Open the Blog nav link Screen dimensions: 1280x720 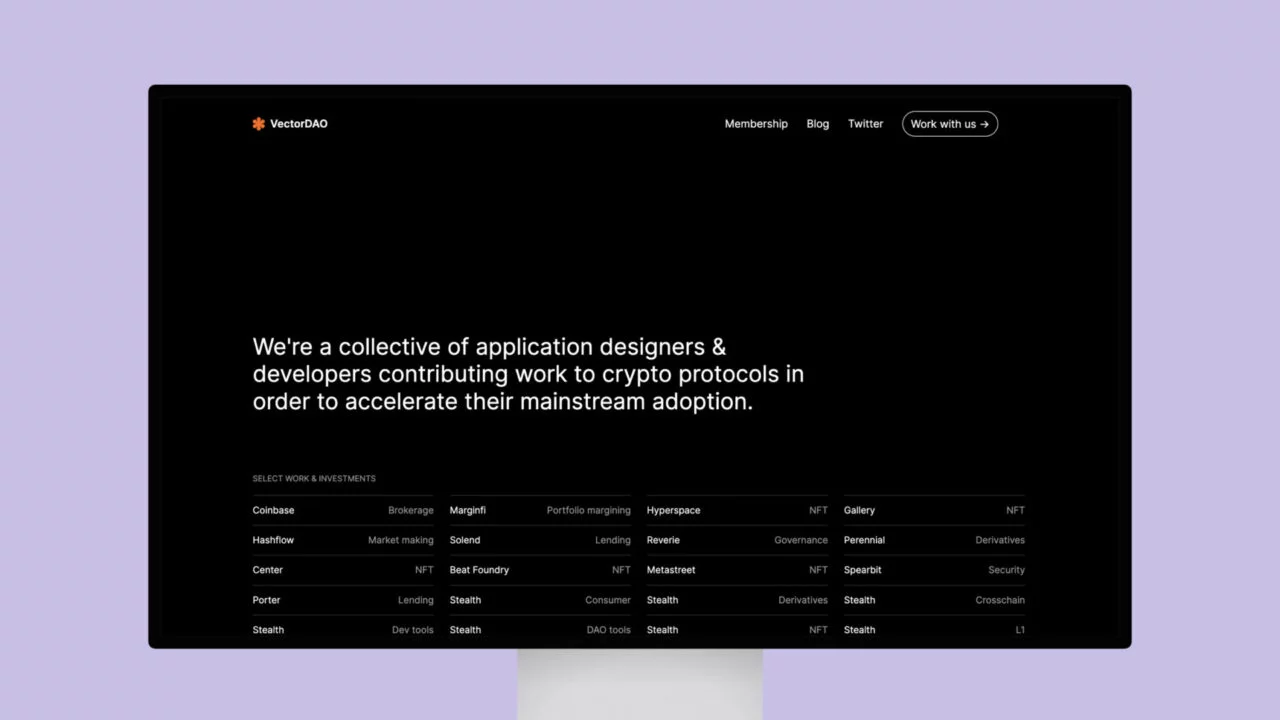click(x=817, y=124)
